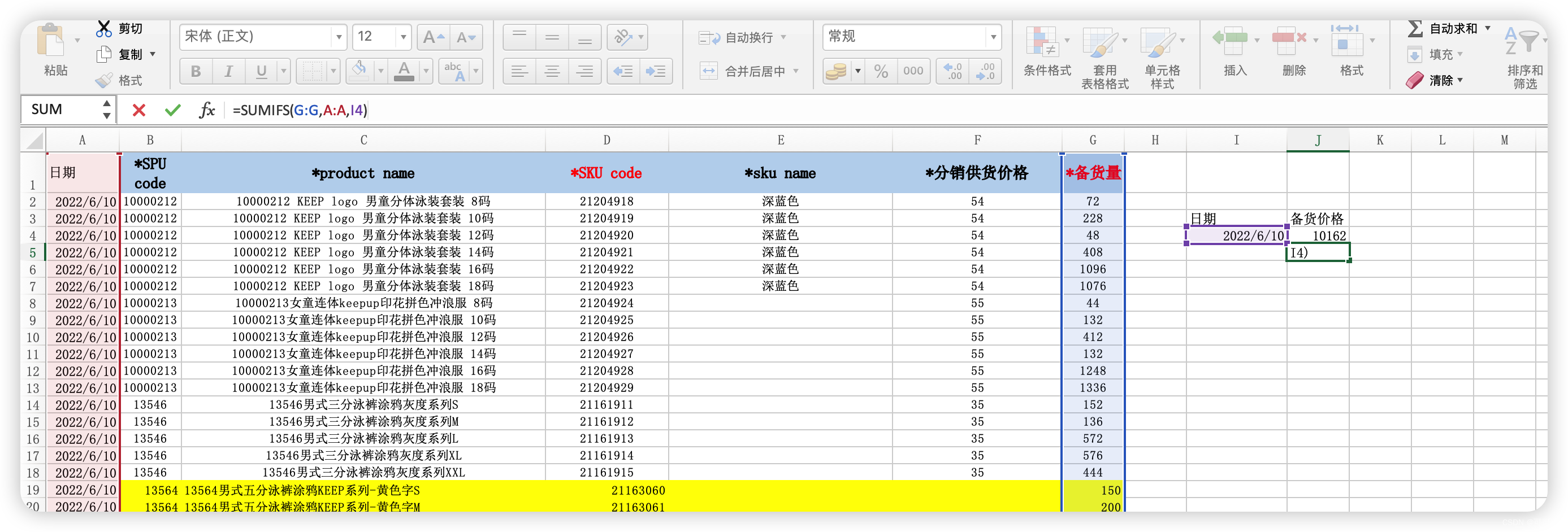
Task: Select the 复制 (Copy) icon
Action: [x=105, y=54]
